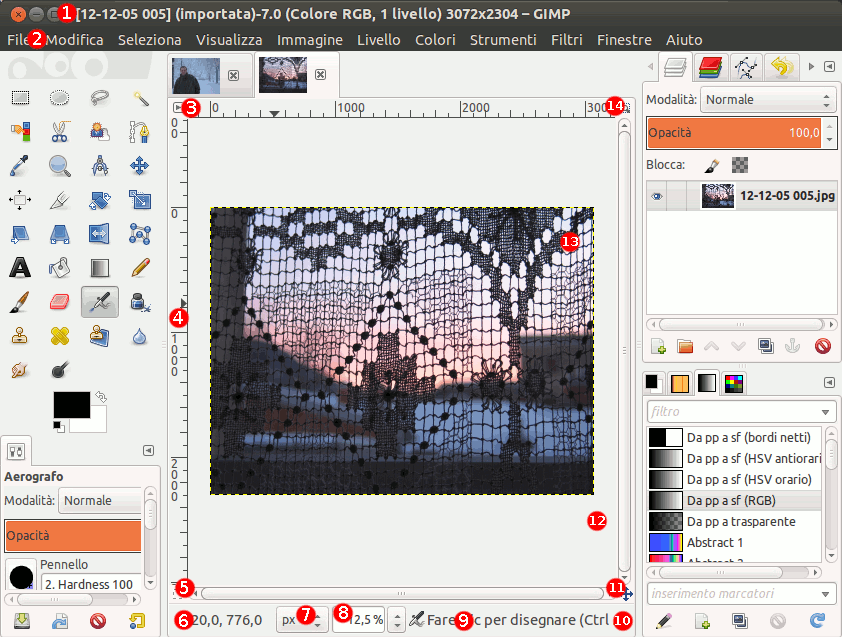Select the Fuzzy Select magic wand tool
842x637 pixels.
pos(140,98)
